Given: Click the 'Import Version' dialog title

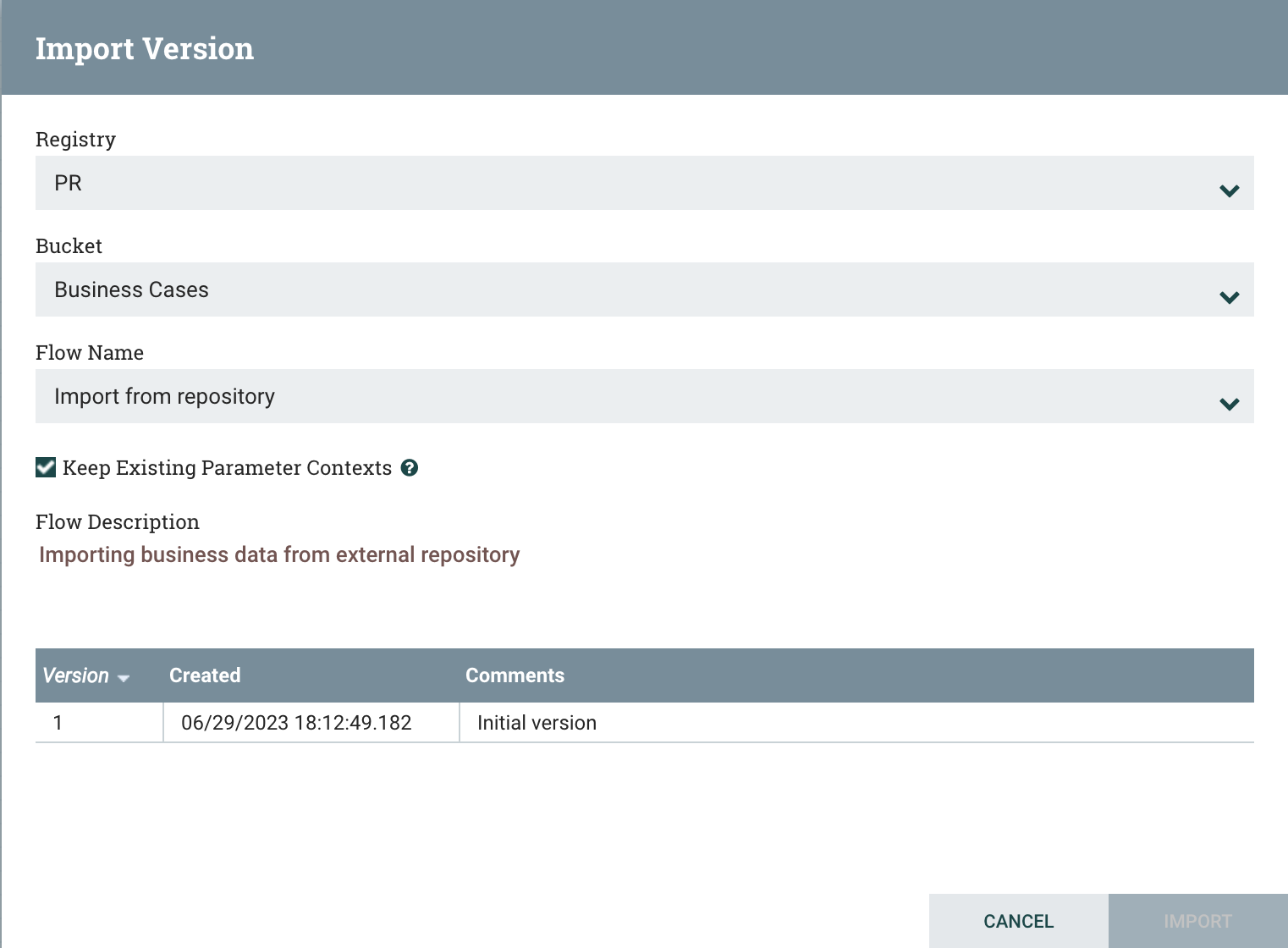Looking at the screenshot, I should click(145, 49).
